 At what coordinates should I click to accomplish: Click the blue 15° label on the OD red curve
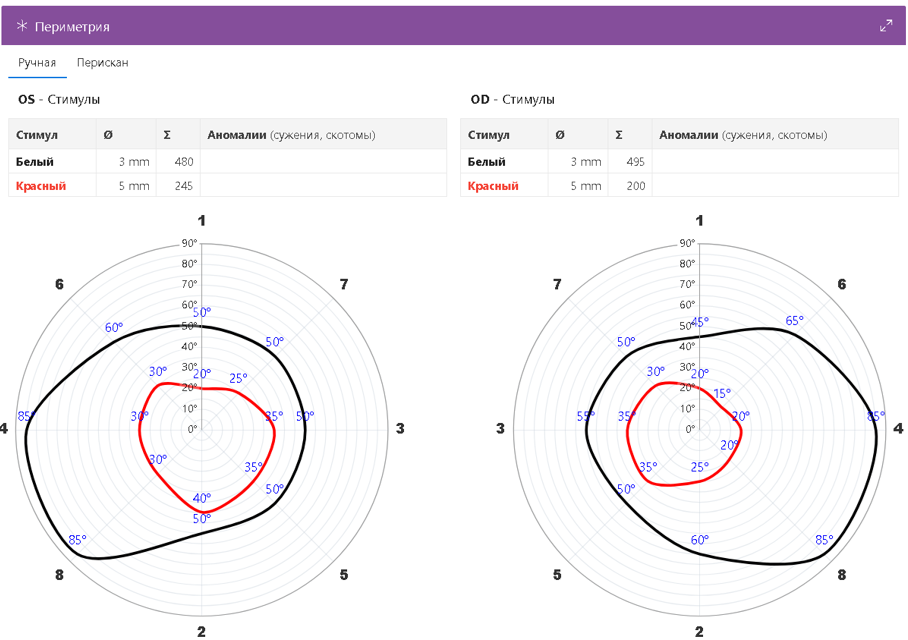point(721,393)
